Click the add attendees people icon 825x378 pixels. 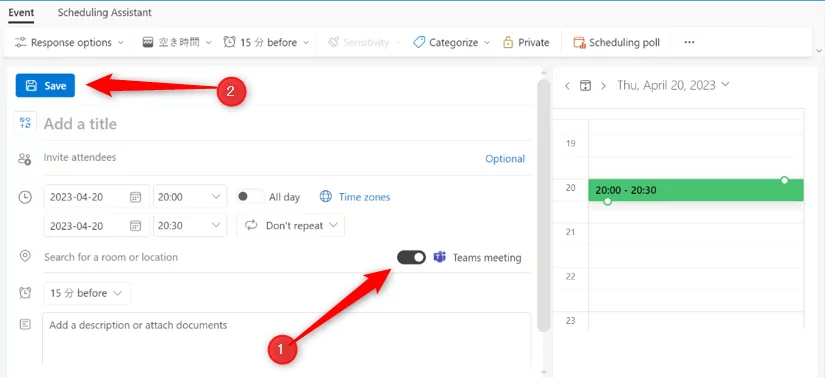coord(25,159)
